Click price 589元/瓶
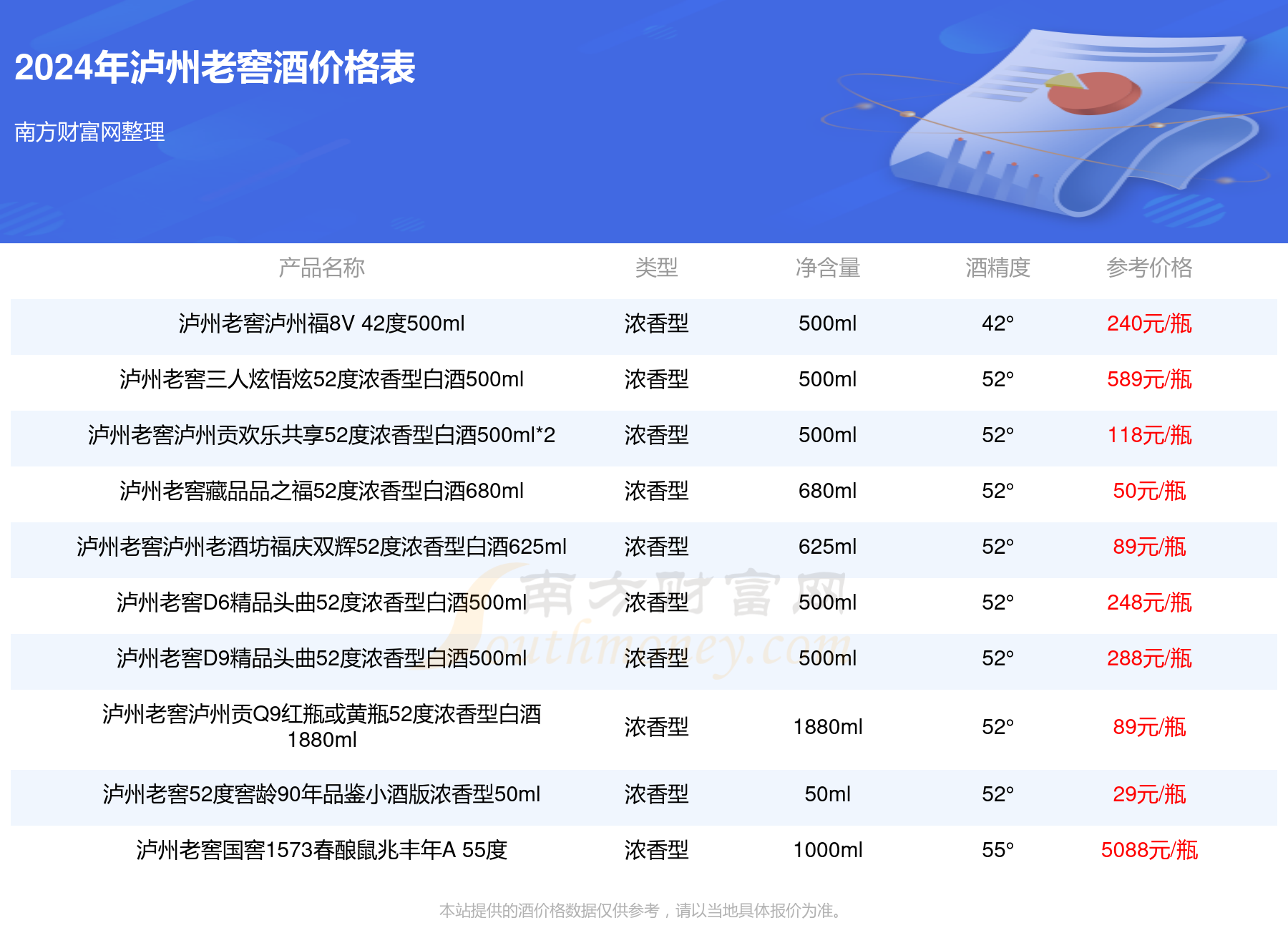 pos(1149,379)
